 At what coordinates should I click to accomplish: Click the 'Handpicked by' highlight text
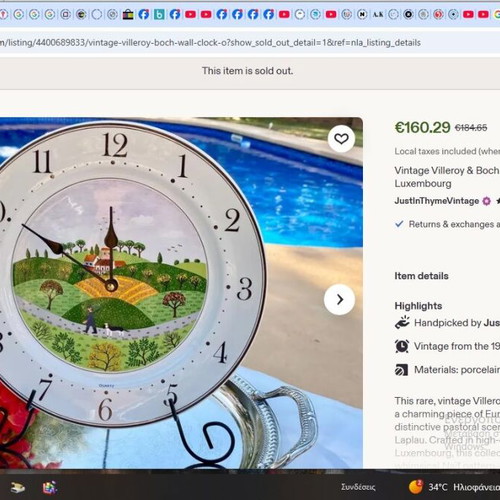pyautogui.click(x=457, y=323)
